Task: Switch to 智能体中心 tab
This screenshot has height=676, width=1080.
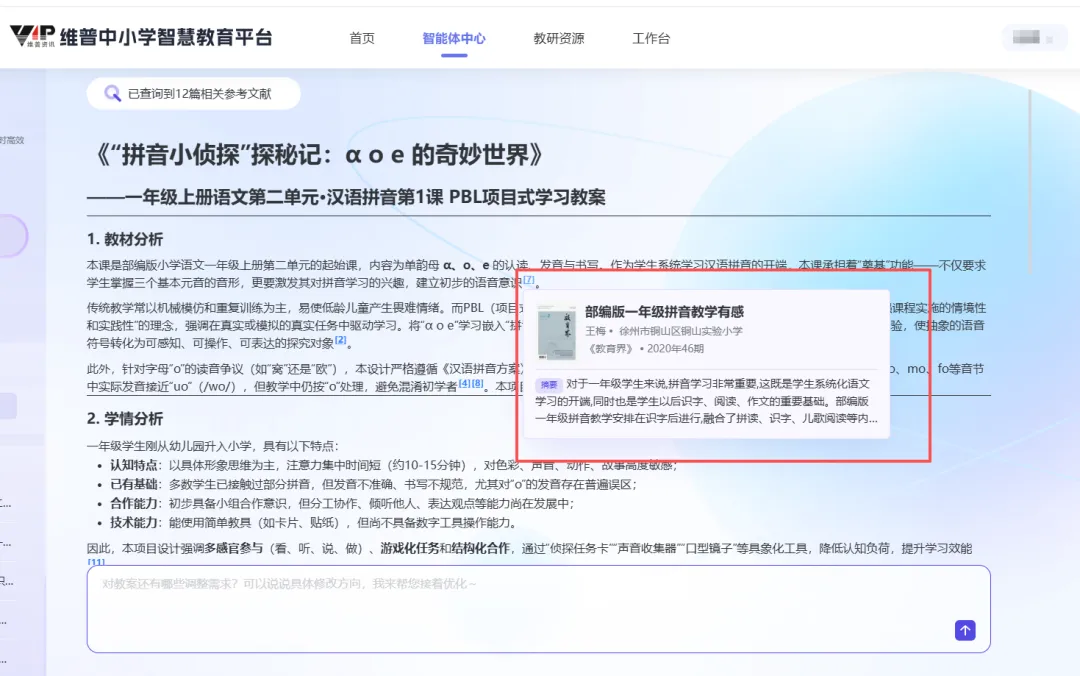Action: (454, 39)
